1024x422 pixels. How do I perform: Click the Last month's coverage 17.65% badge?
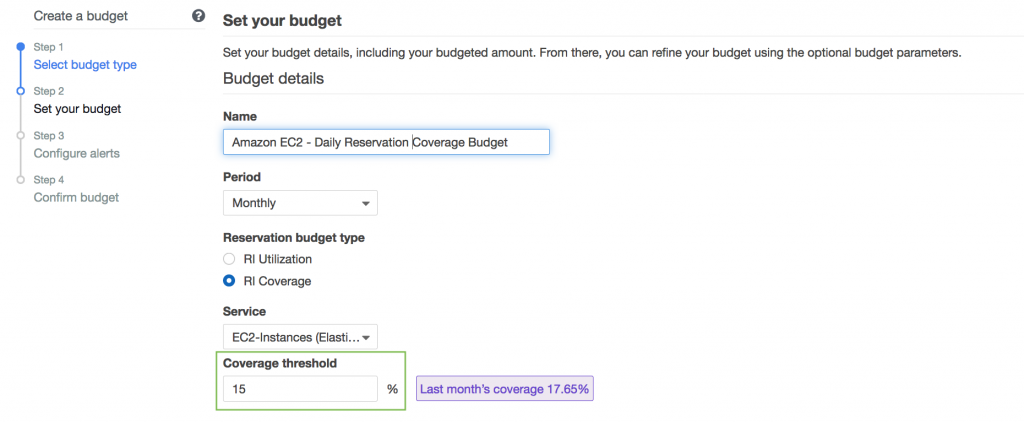click(x=505, y=389)
